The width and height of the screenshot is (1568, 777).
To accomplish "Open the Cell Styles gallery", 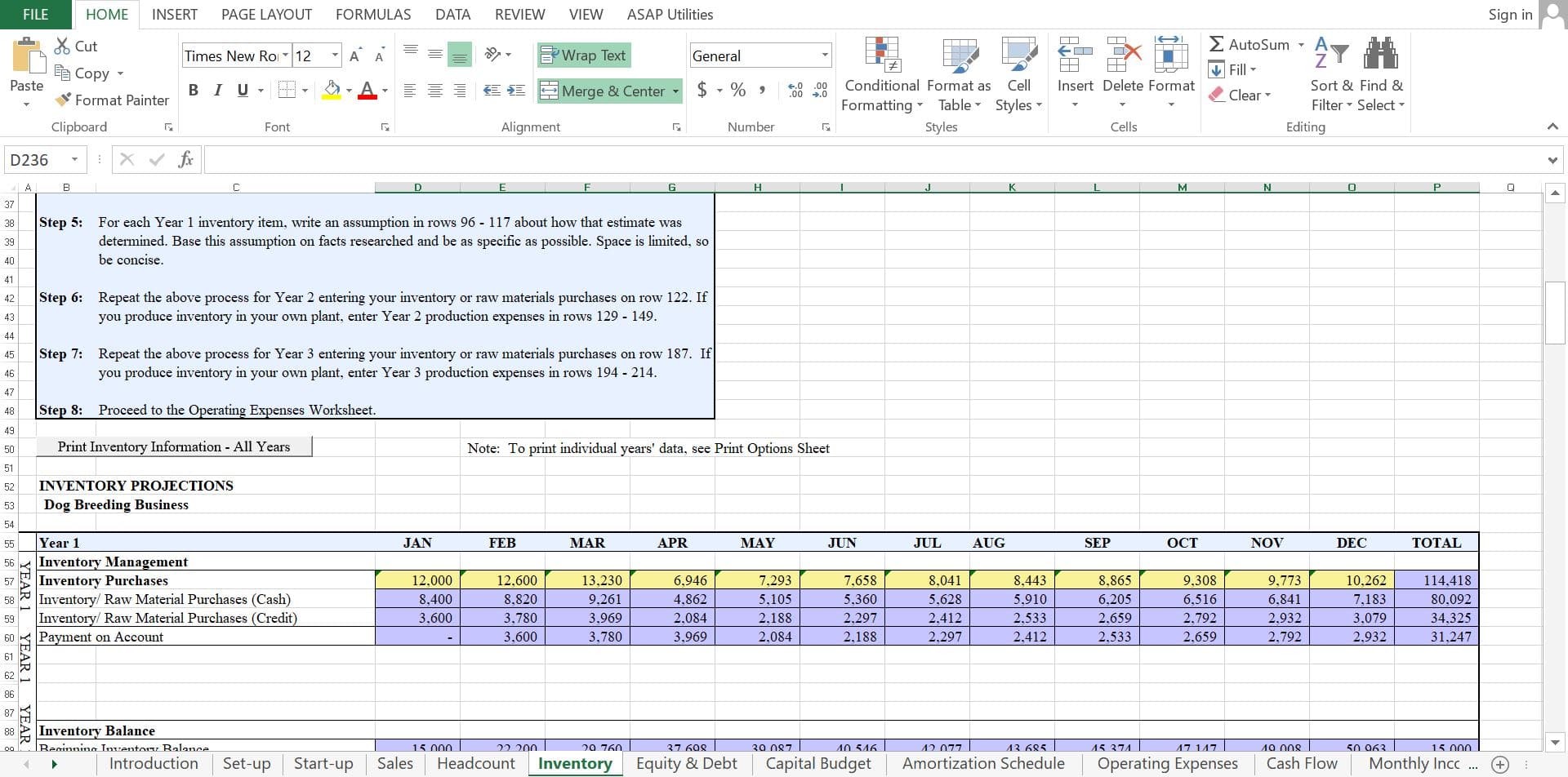I will [1019, 75].
